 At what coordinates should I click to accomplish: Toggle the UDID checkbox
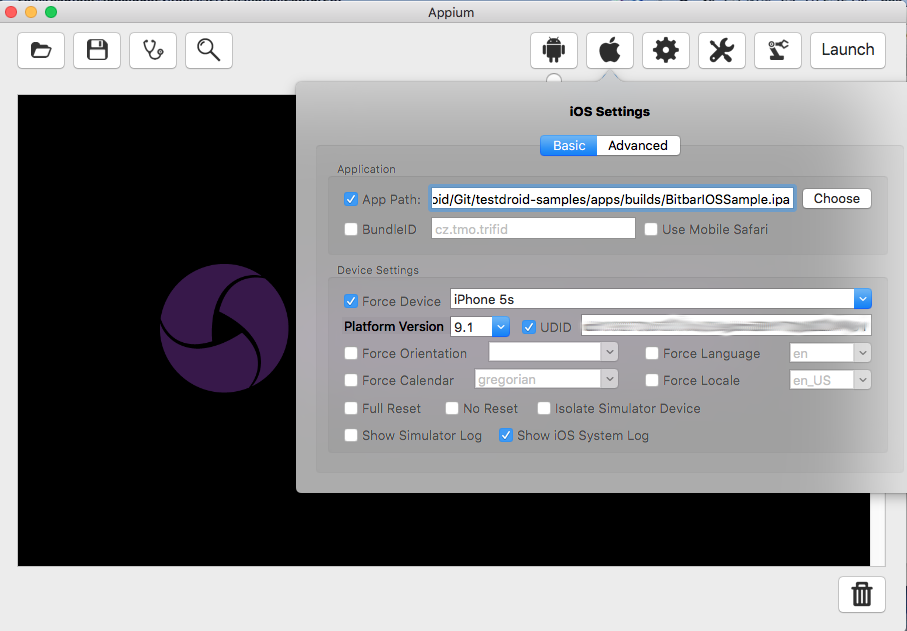(x=529, y=327)
